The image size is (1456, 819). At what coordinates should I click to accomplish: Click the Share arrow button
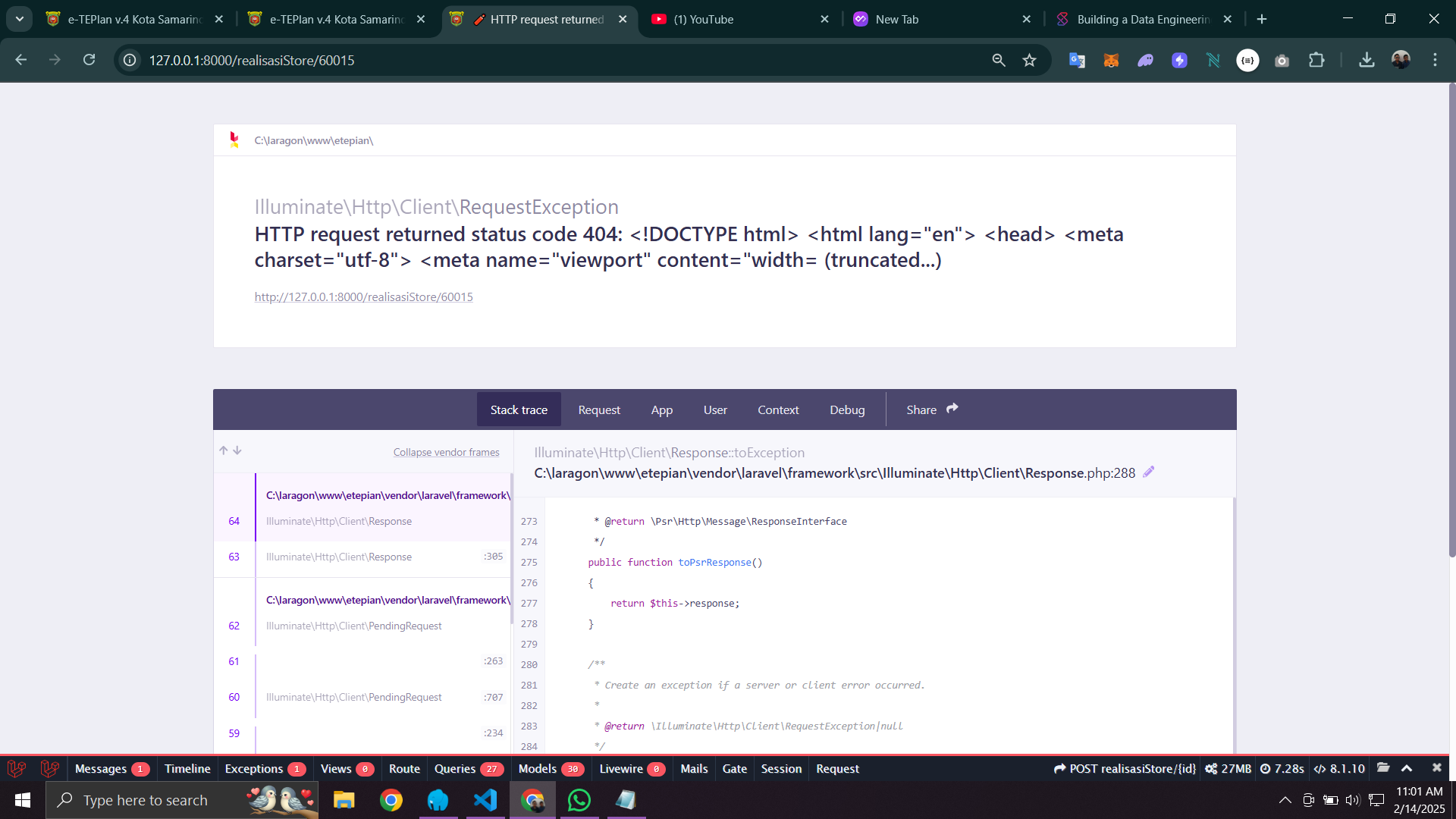(x=932, y=409)
